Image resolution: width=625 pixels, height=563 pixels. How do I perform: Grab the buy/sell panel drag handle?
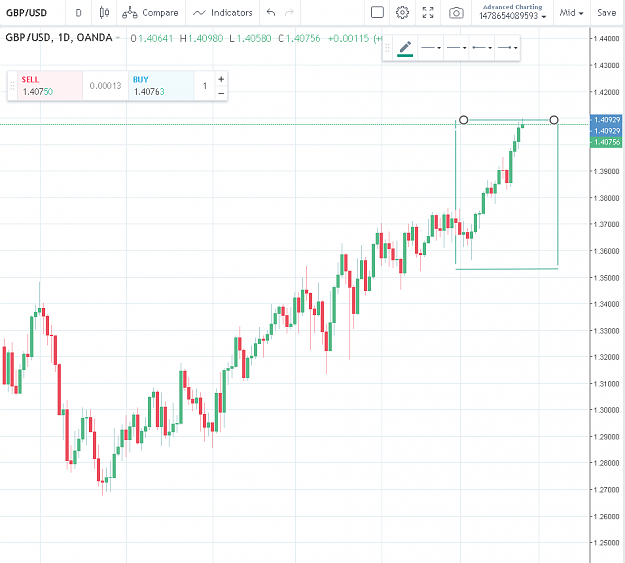[12, 86]
